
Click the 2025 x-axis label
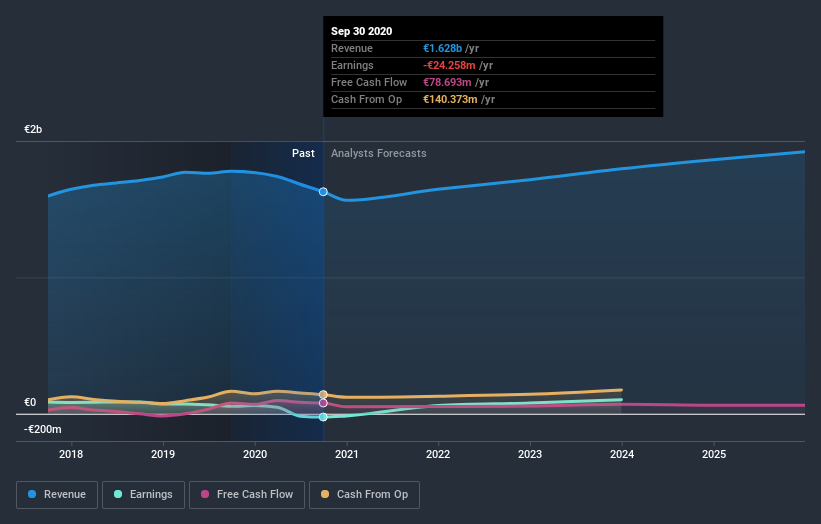(714, 454)
